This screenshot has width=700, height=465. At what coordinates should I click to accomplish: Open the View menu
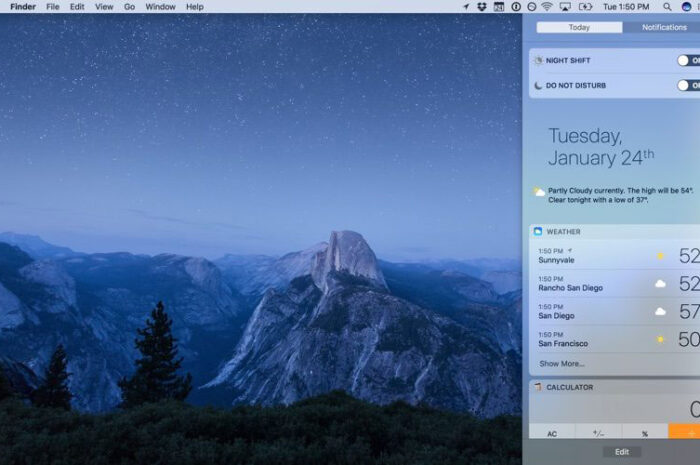pyautogui.click(x=104, y=7)
